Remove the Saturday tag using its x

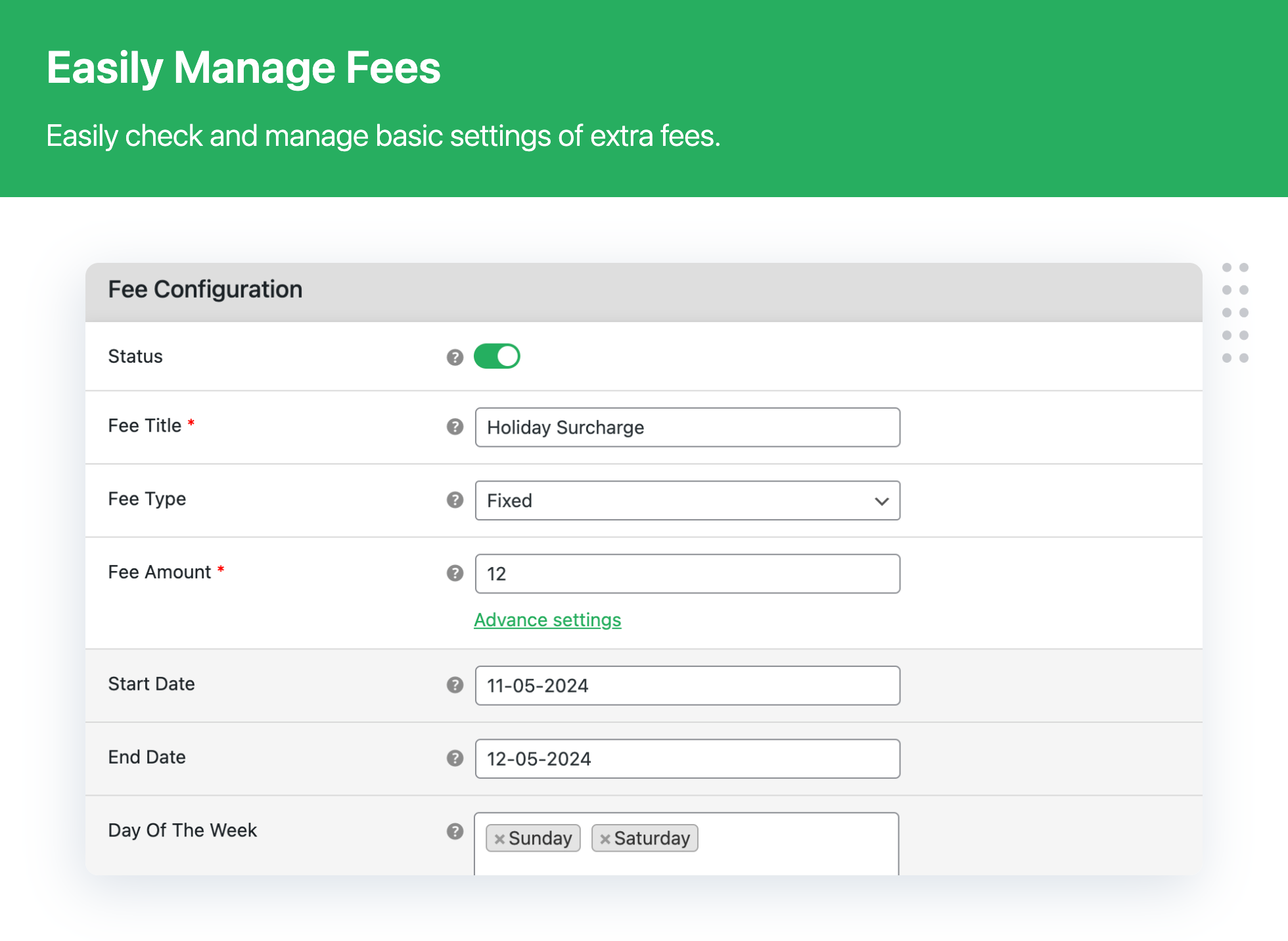(x=605, y=839)
